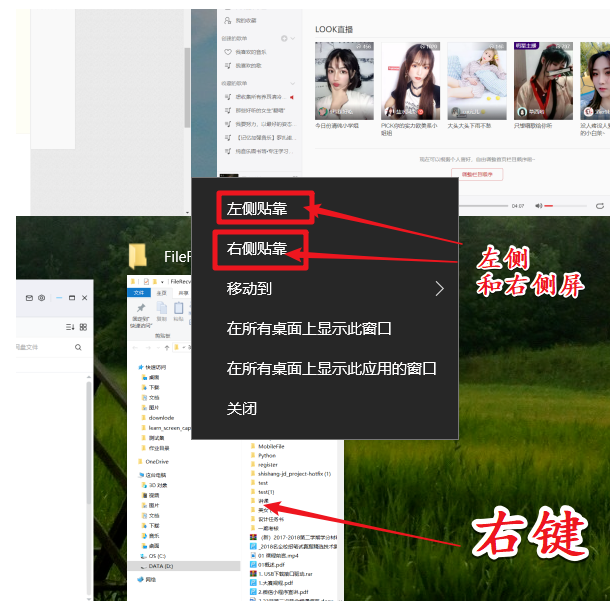Screen dimensions: 610x601
Task: Open first LOOK直播 thumbnail, short-haired girl
Action: pos(344,81)
